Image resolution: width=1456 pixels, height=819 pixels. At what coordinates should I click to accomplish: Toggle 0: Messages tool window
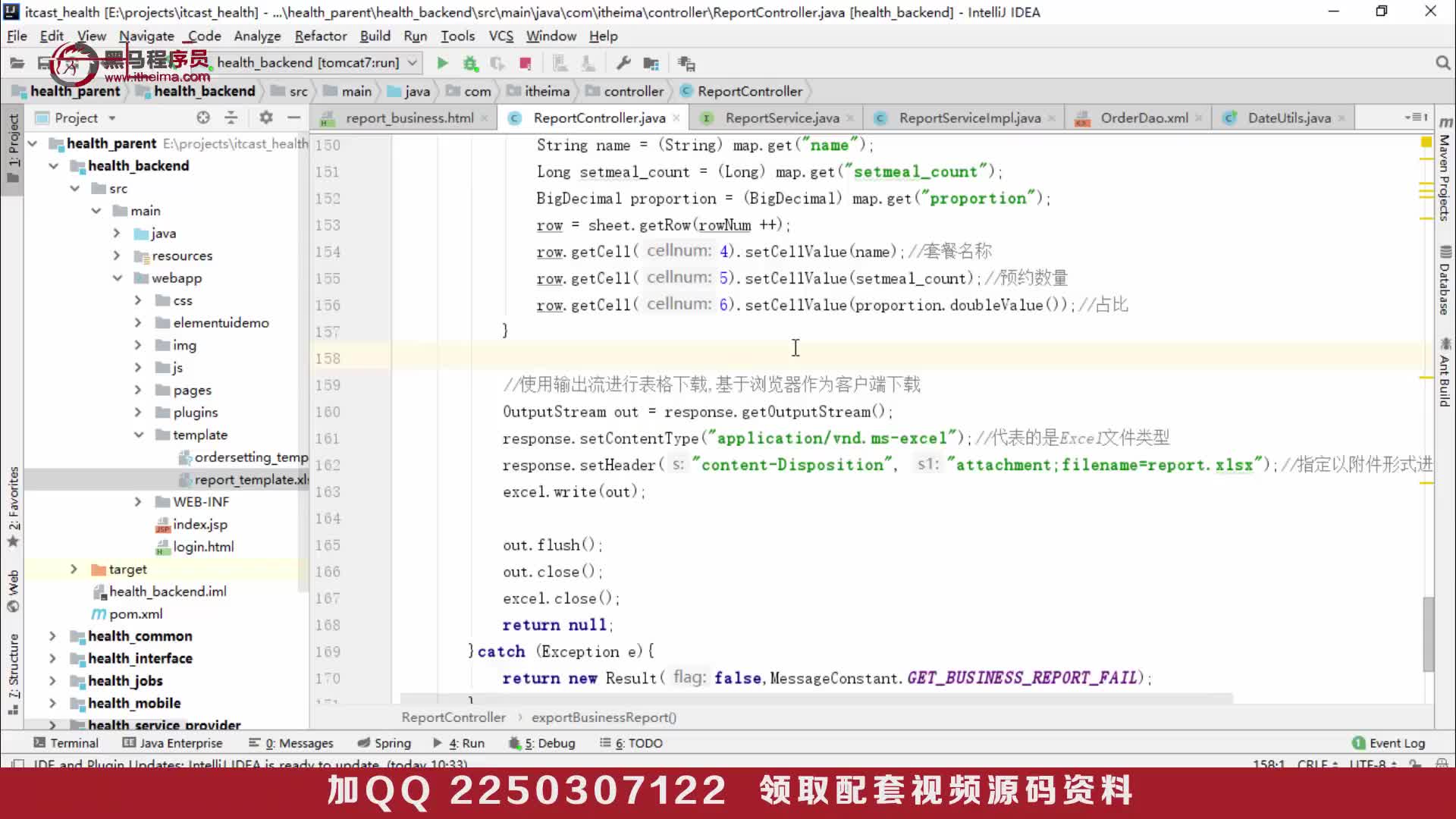pyautogui.click(x=291, y=743)
